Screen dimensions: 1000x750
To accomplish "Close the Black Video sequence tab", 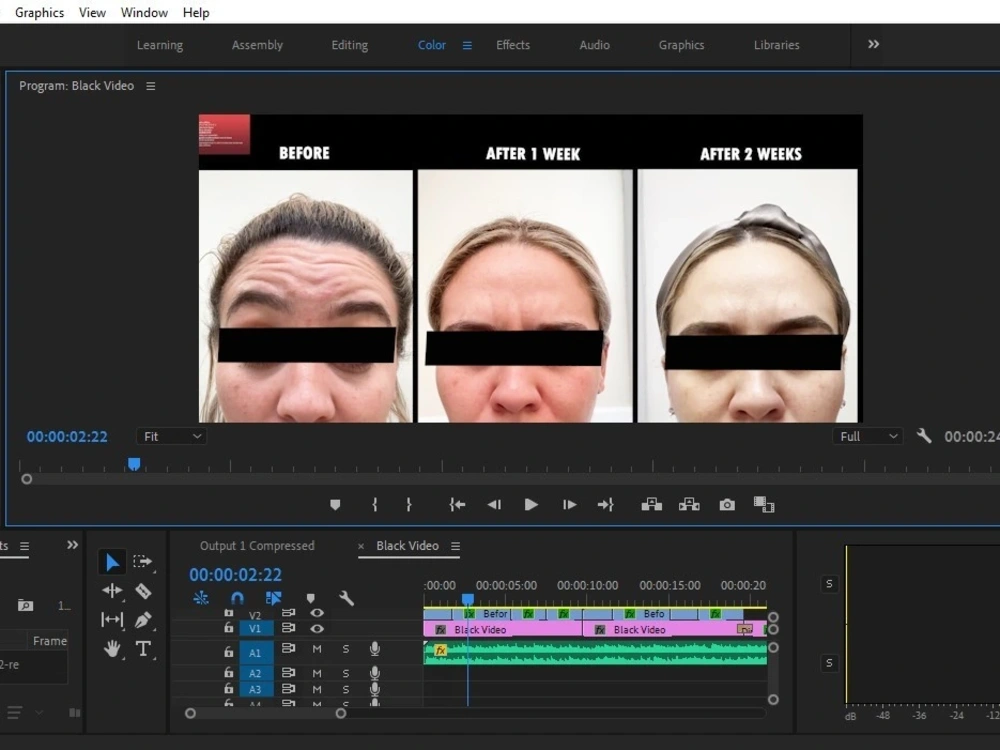I will [361, 547].
